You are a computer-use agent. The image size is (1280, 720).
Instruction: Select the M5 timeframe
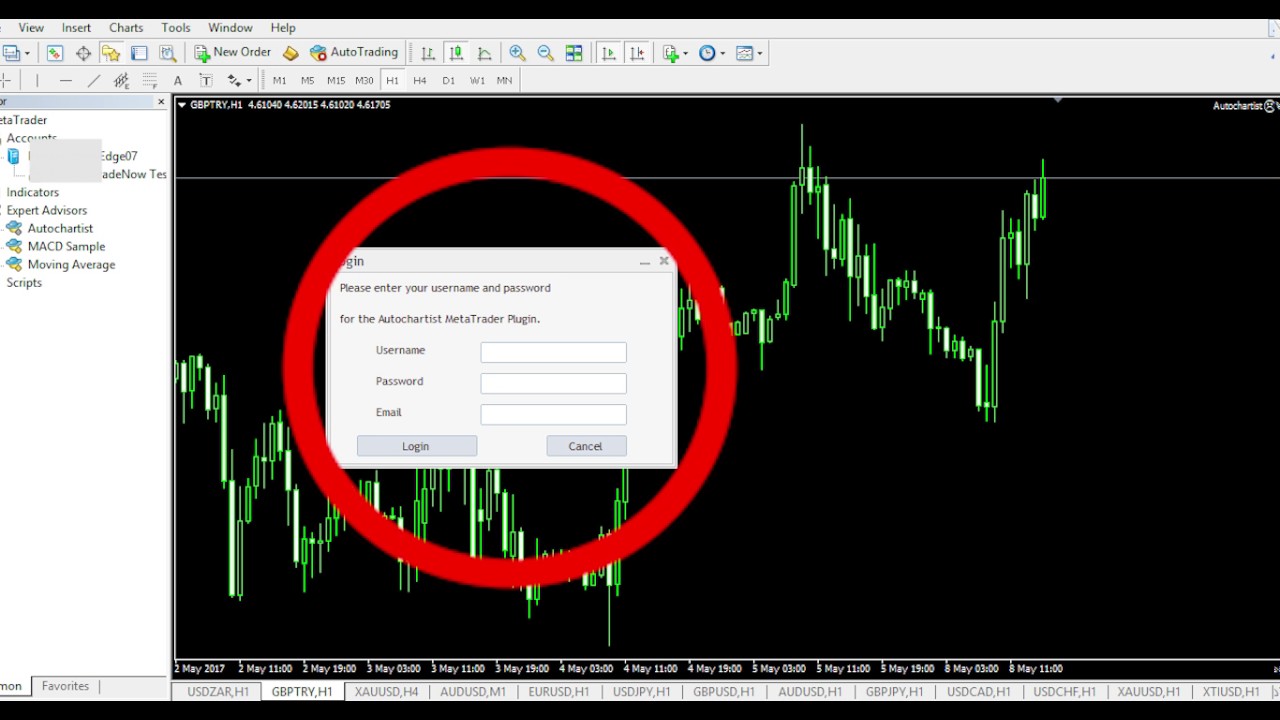308,80
